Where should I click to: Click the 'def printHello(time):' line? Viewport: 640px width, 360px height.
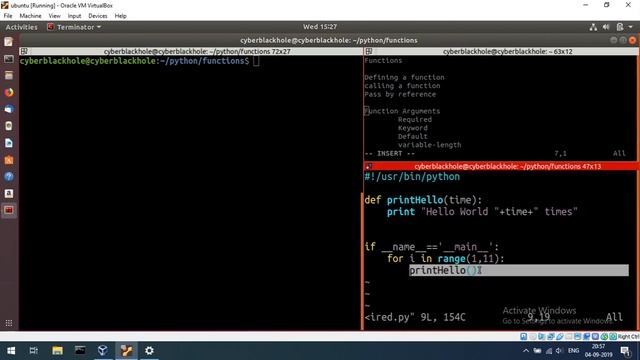(423, 200)
